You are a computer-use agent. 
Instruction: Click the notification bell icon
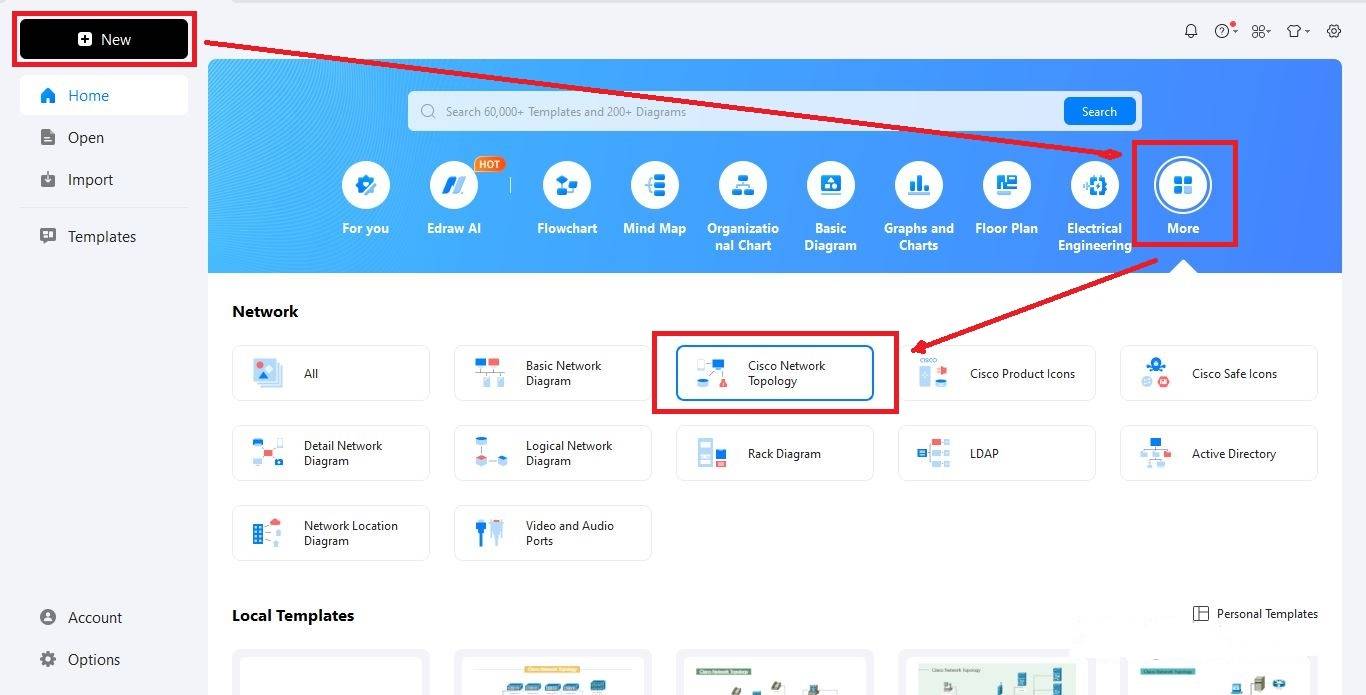[x=1191, y=31]
